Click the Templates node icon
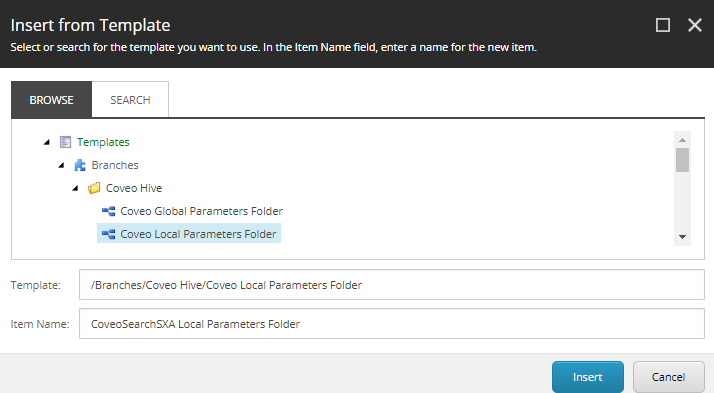 click(65, 142)
